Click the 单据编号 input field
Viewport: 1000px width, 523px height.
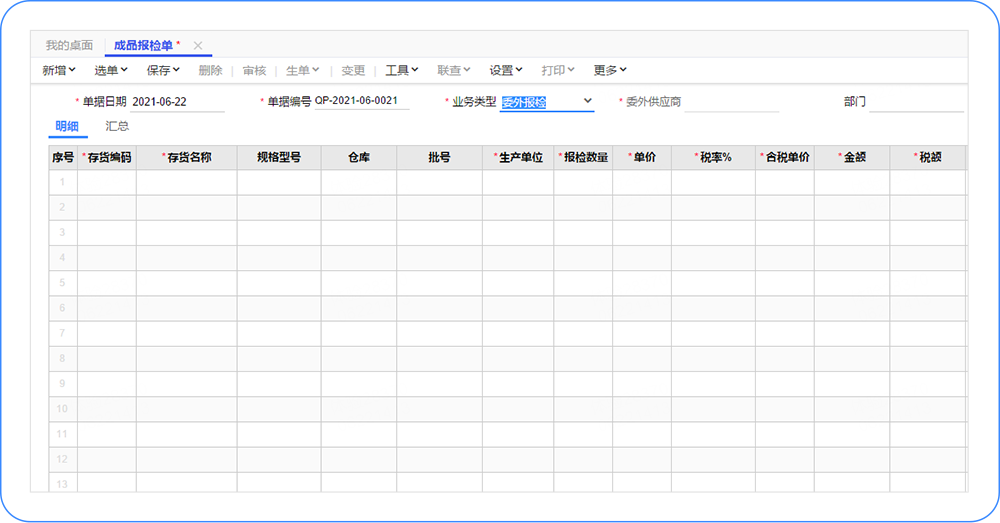[x=361, y=101]
